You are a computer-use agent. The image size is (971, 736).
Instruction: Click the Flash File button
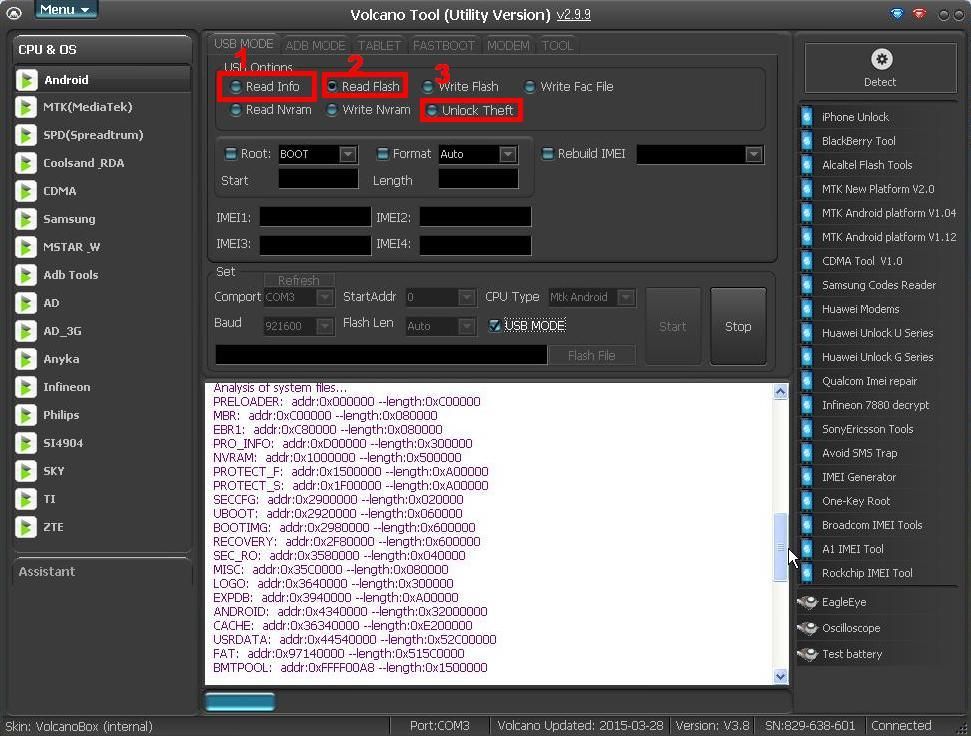pos(591,355)
